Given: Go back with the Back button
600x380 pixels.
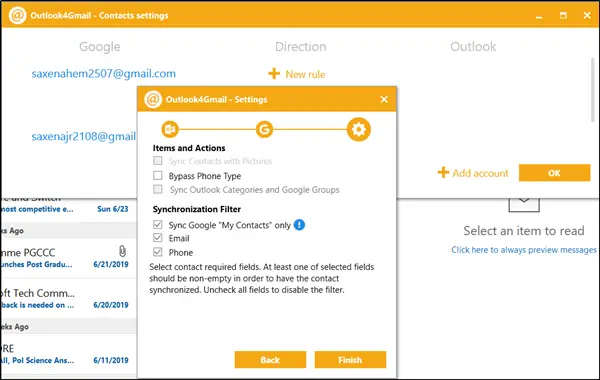Looking at the screenshot, I should (x=270, y=360).
